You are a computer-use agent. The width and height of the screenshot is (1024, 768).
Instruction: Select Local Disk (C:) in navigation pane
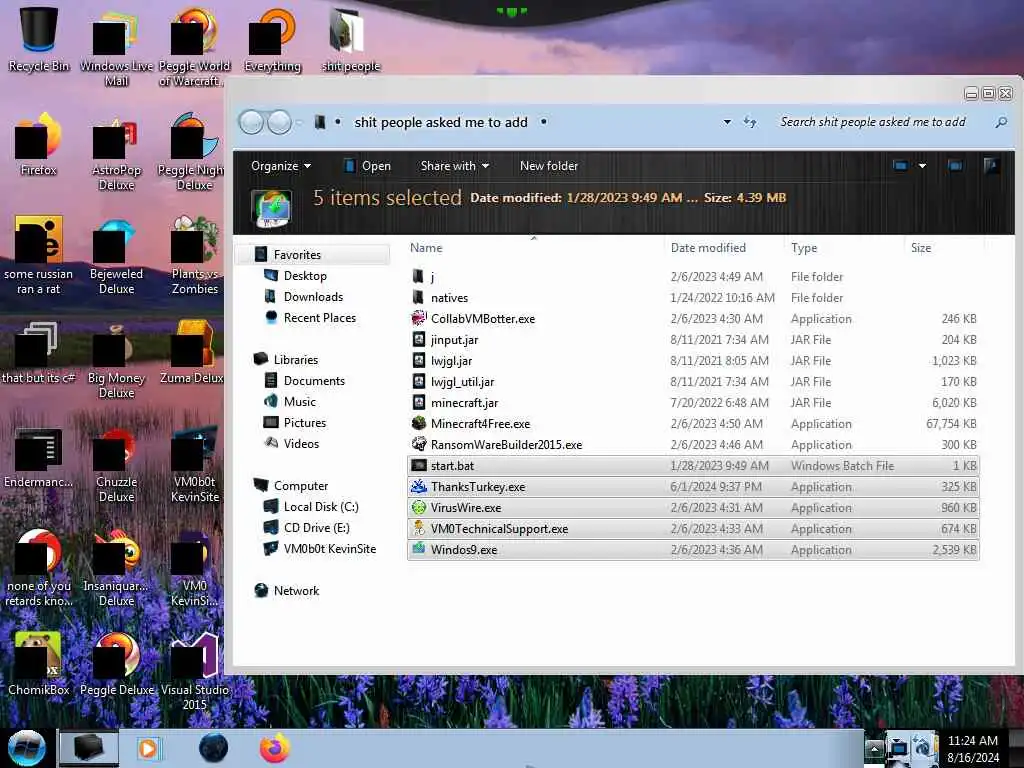[x=321, y=507]
